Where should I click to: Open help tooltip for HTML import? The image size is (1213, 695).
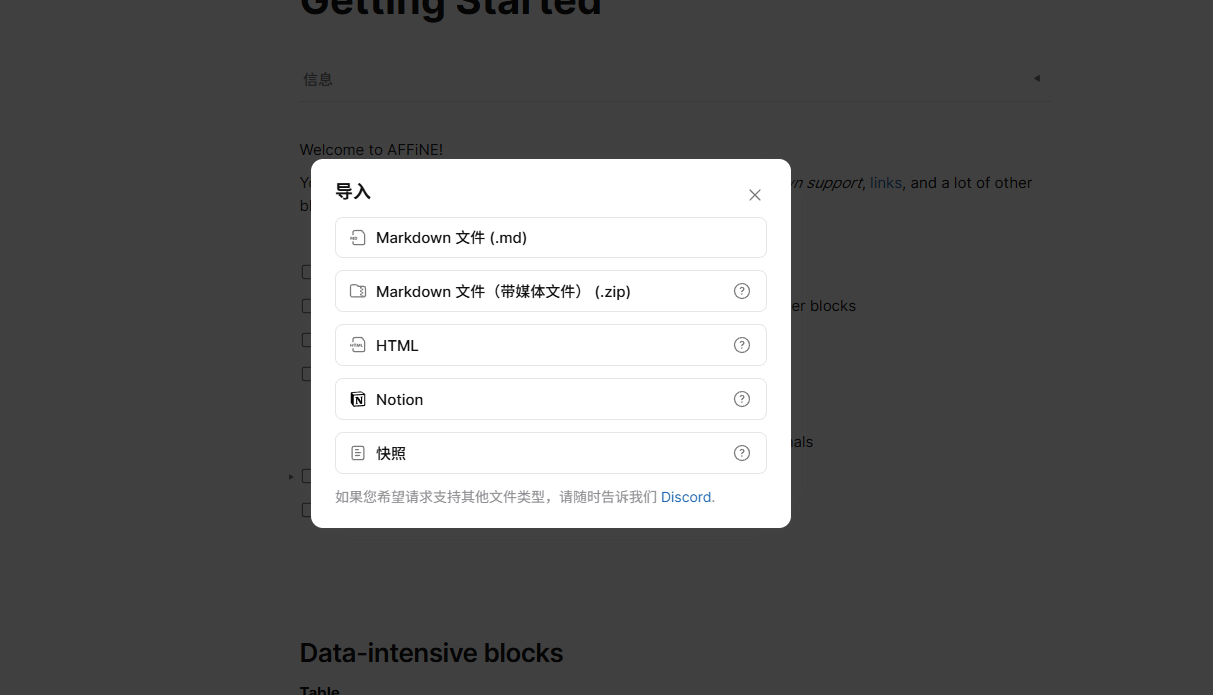[x=742, y=346]
